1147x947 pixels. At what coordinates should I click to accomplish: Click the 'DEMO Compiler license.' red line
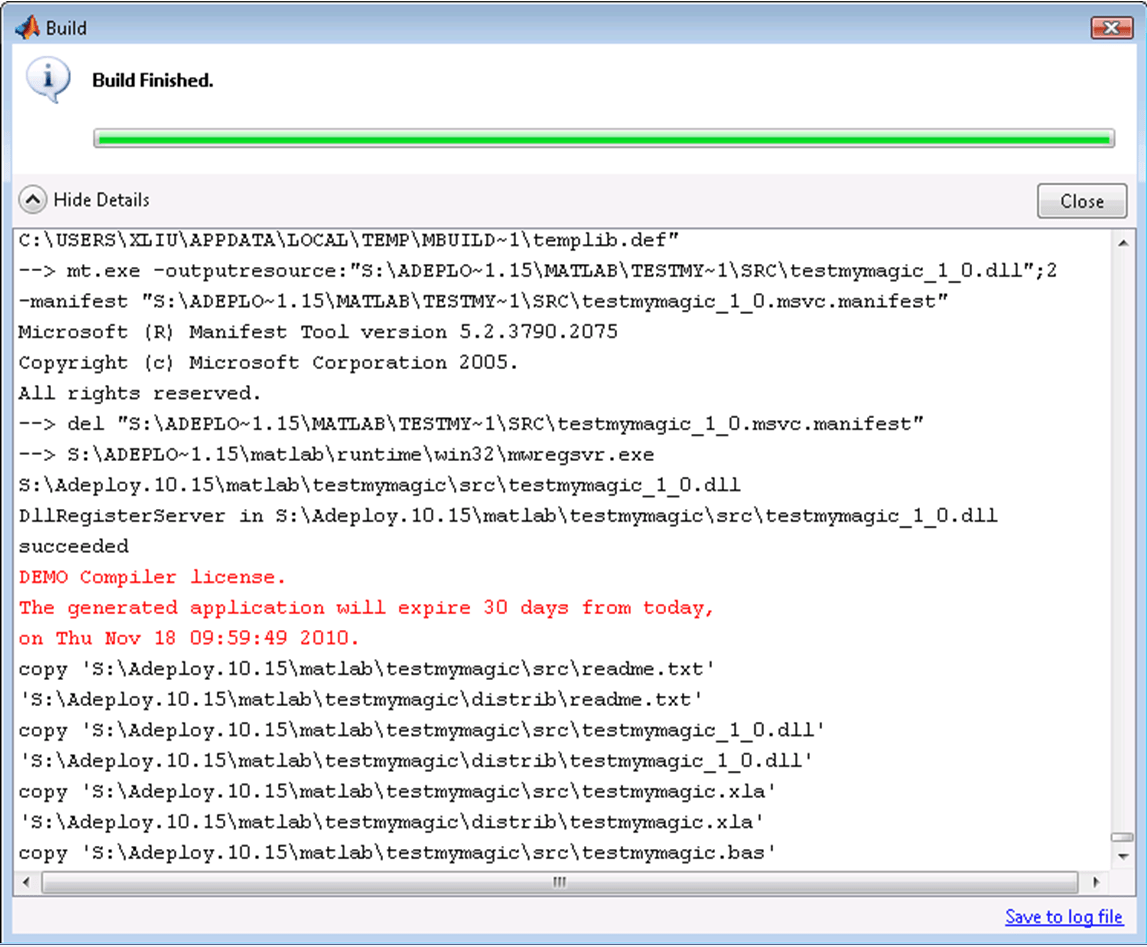click(151, 577)
